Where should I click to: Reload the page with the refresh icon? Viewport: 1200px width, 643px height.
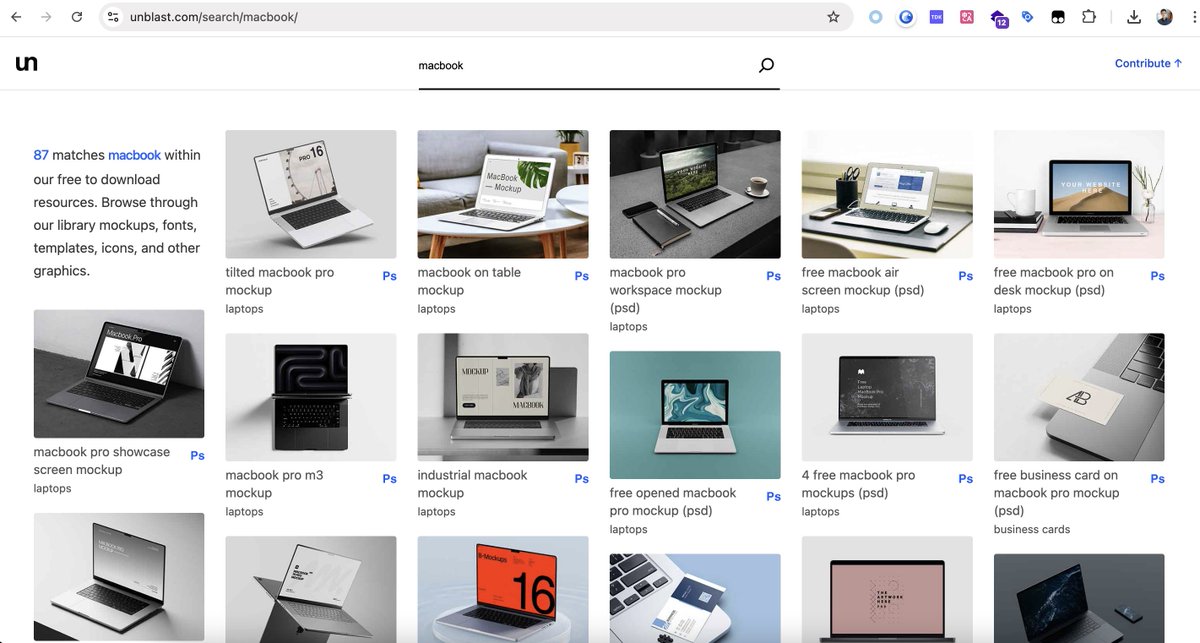77,17
